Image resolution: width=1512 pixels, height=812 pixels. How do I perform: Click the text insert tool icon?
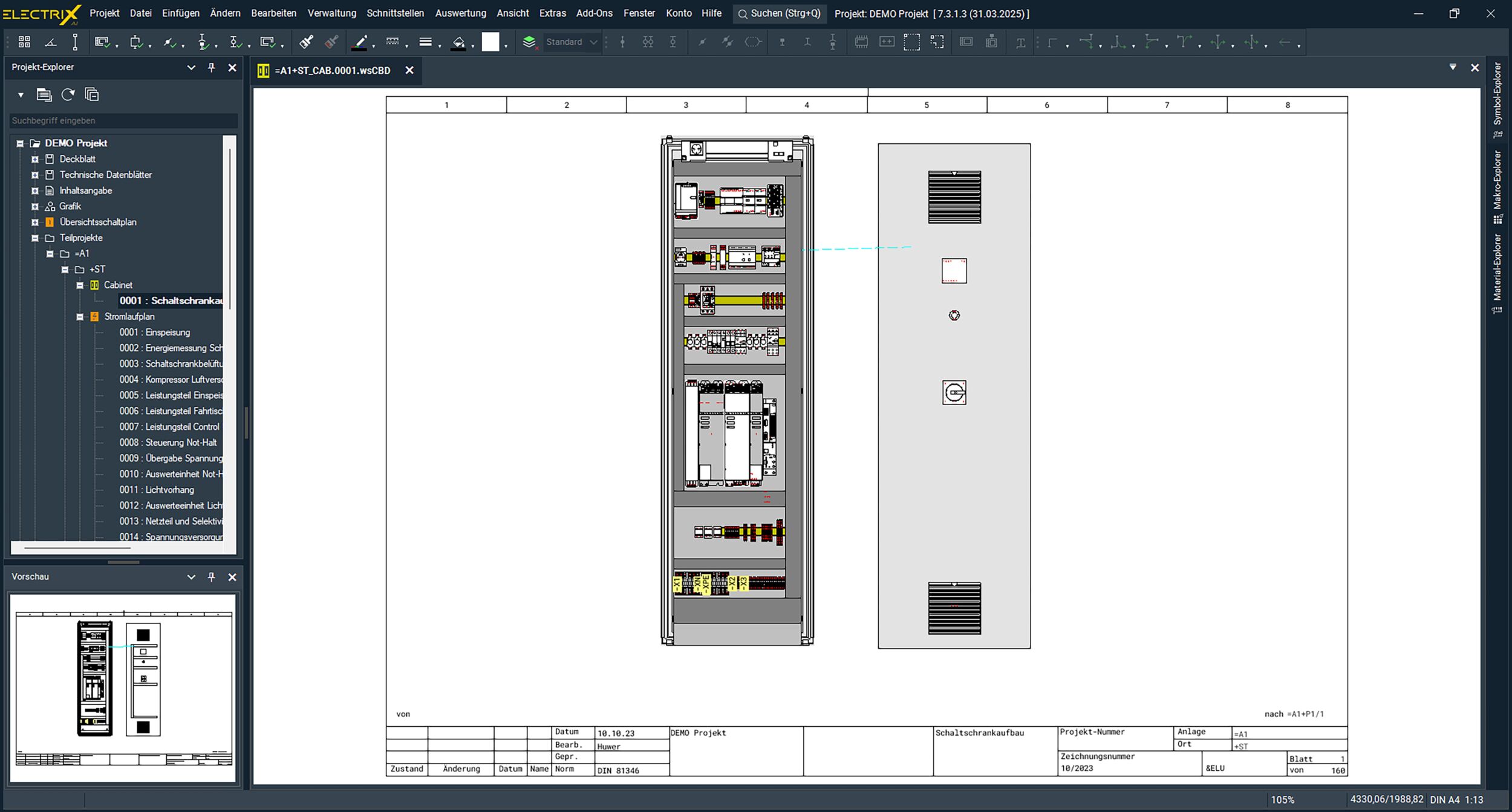(1020, 42)
